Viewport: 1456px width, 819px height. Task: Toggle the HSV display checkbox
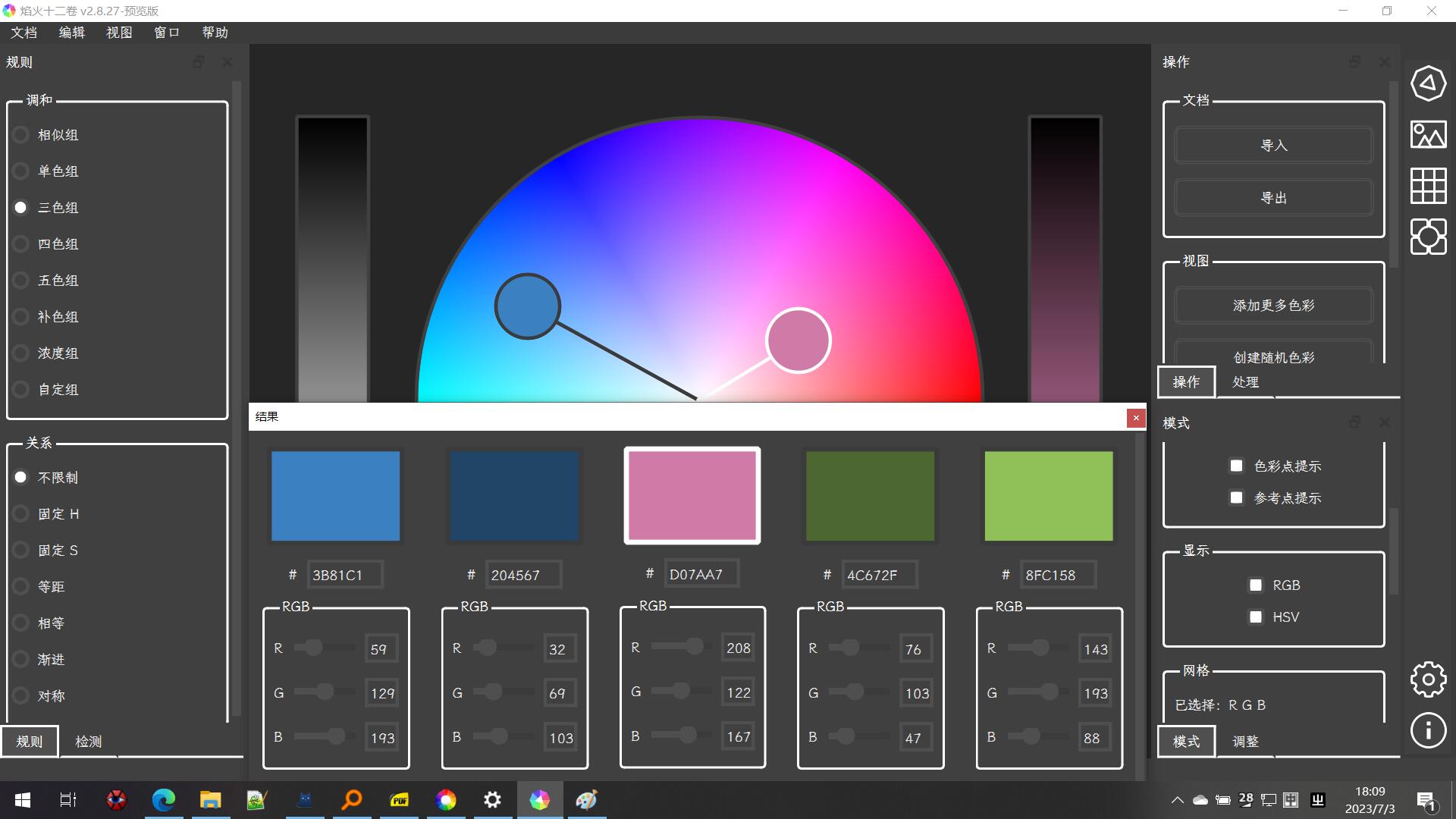click(x=1256, y=617)
